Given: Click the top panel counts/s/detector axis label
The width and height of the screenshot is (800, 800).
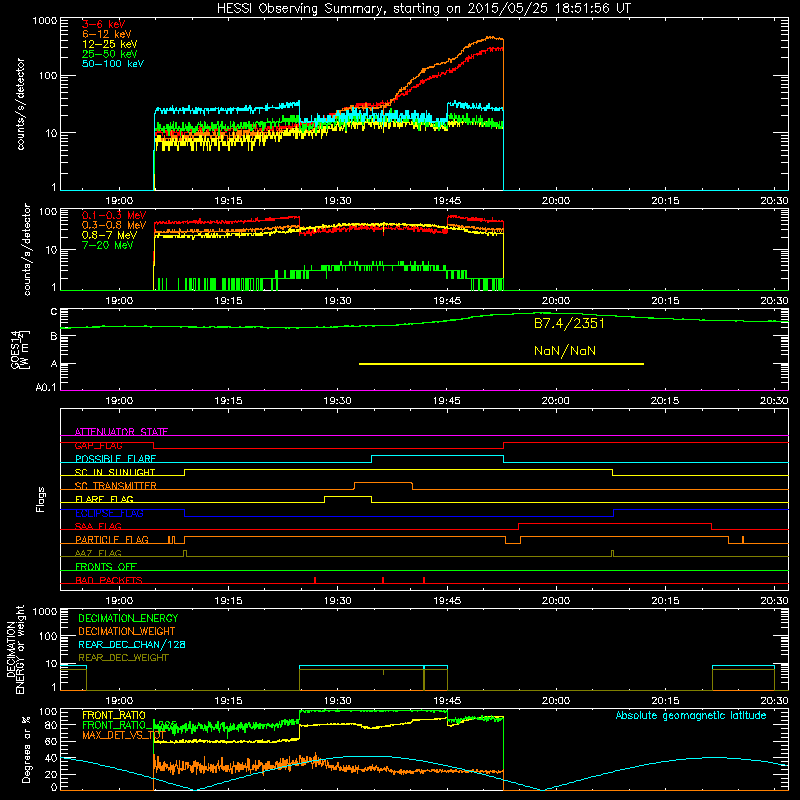Looking at the screenshot, I should point(20,104).
